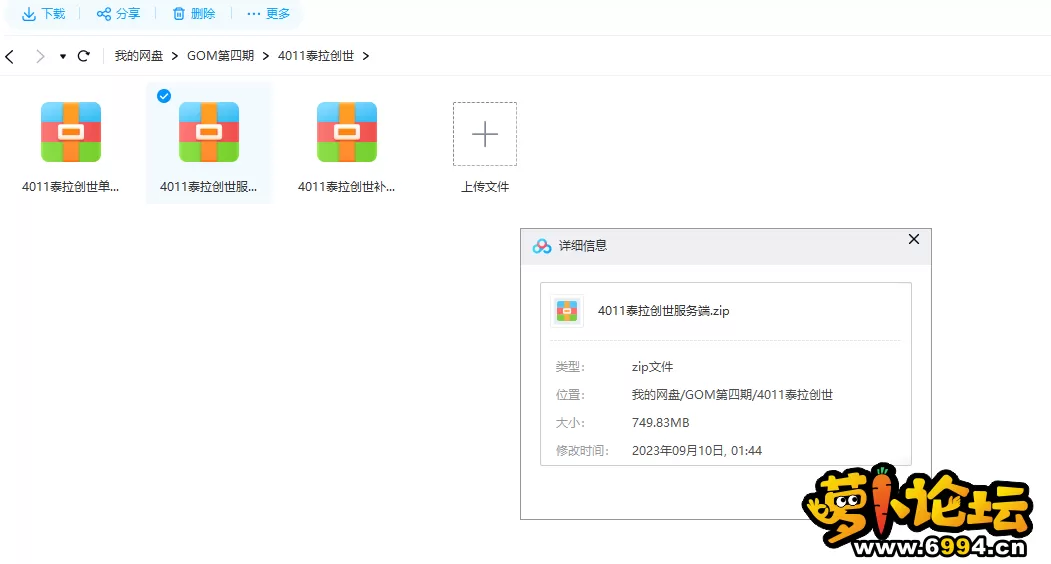Click the 上传文件 label
Screen dimensions: 1051x564
point(485,187)
